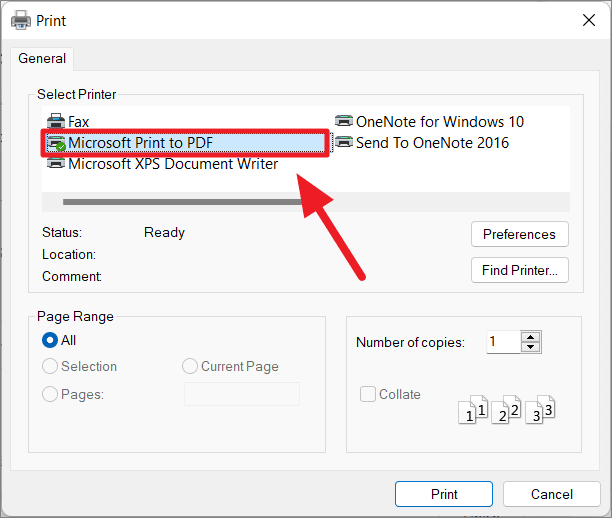Click the Ready status value
Screen dimensions: 612x518
tap(164, 233)
